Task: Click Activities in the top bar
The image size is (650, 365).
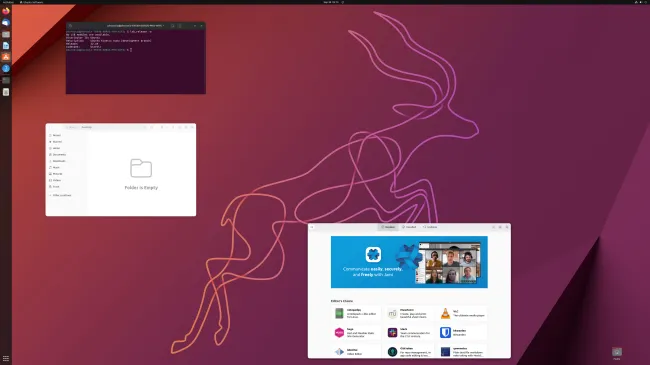Action: point(8,2)
